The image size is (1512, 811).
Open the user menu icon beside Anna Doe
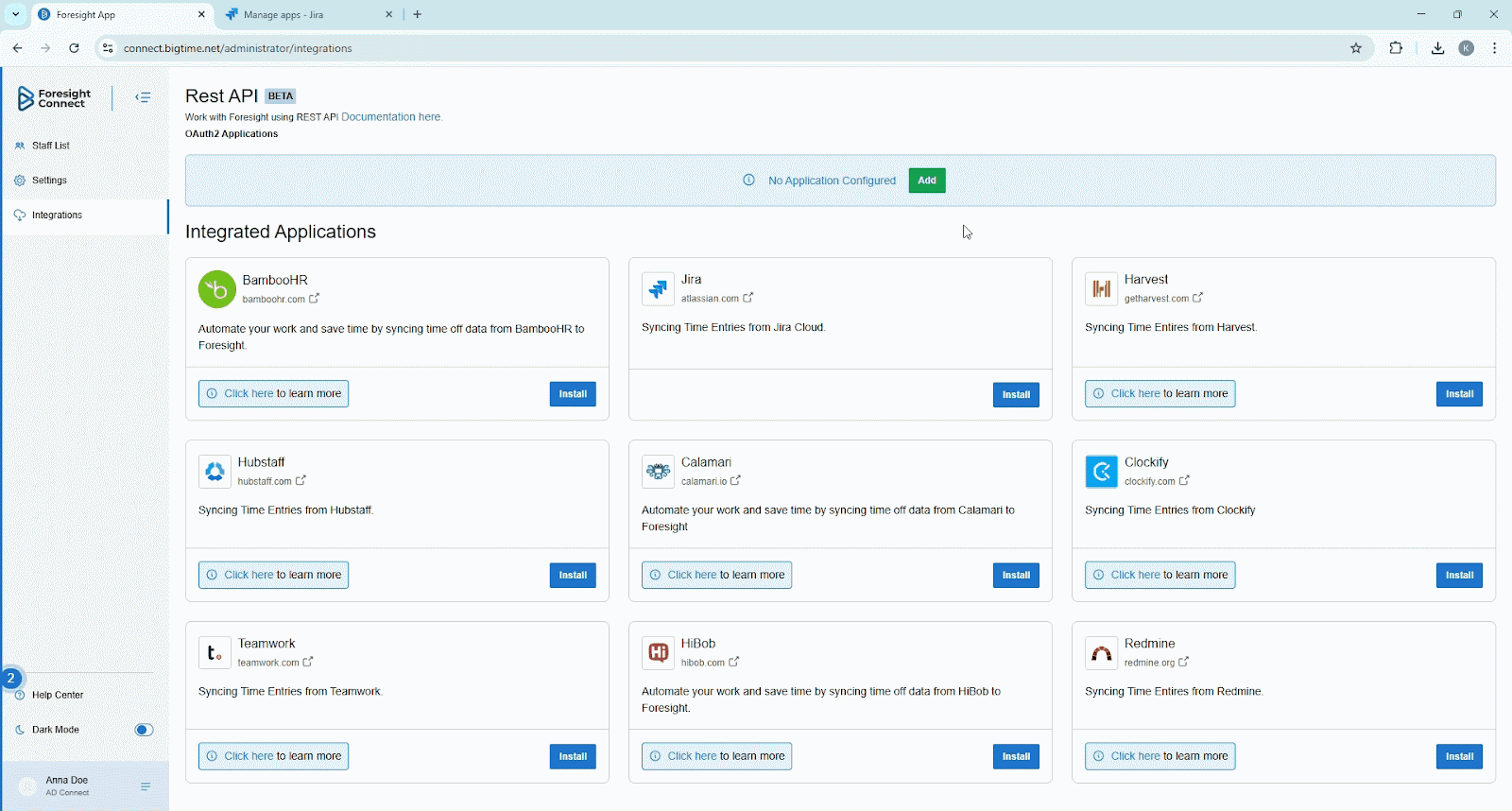coord(146,786)
